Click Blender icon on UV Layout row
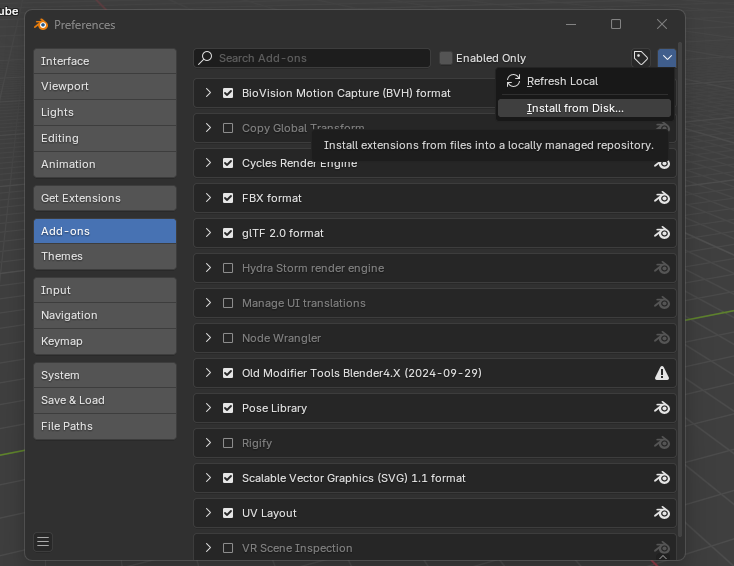Screen dimensions: 734x566 [x=661, y=513]
